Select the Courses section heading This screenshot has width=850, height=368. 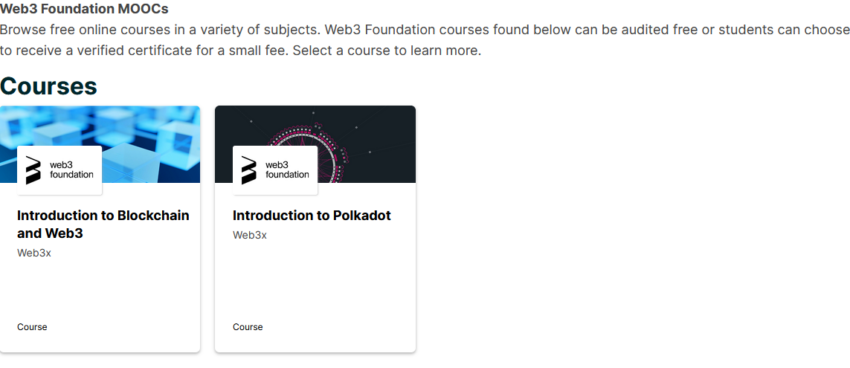click(49, 86)
